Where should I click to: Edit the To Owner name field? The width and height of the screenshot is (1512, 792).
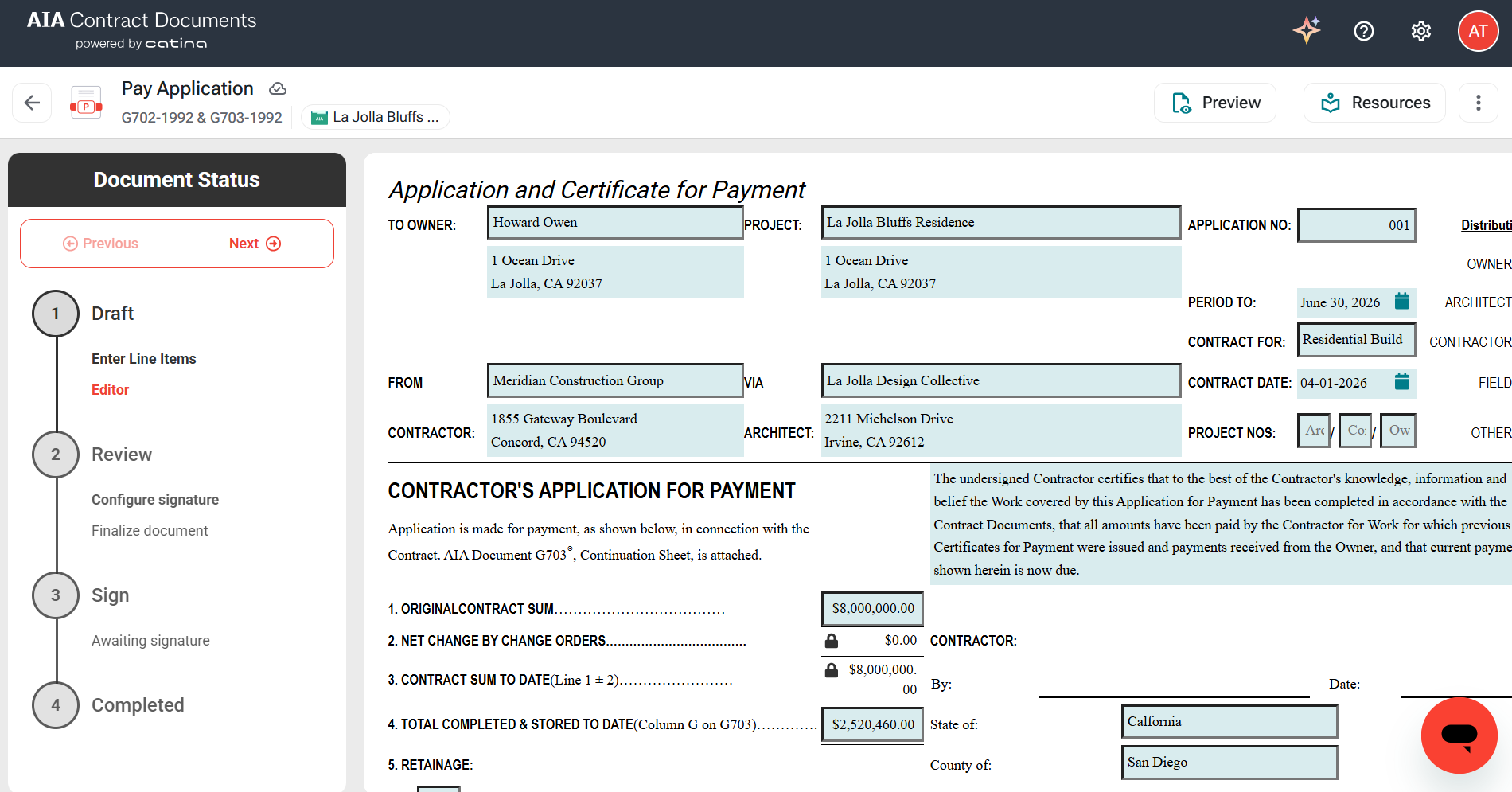point(615,223)
